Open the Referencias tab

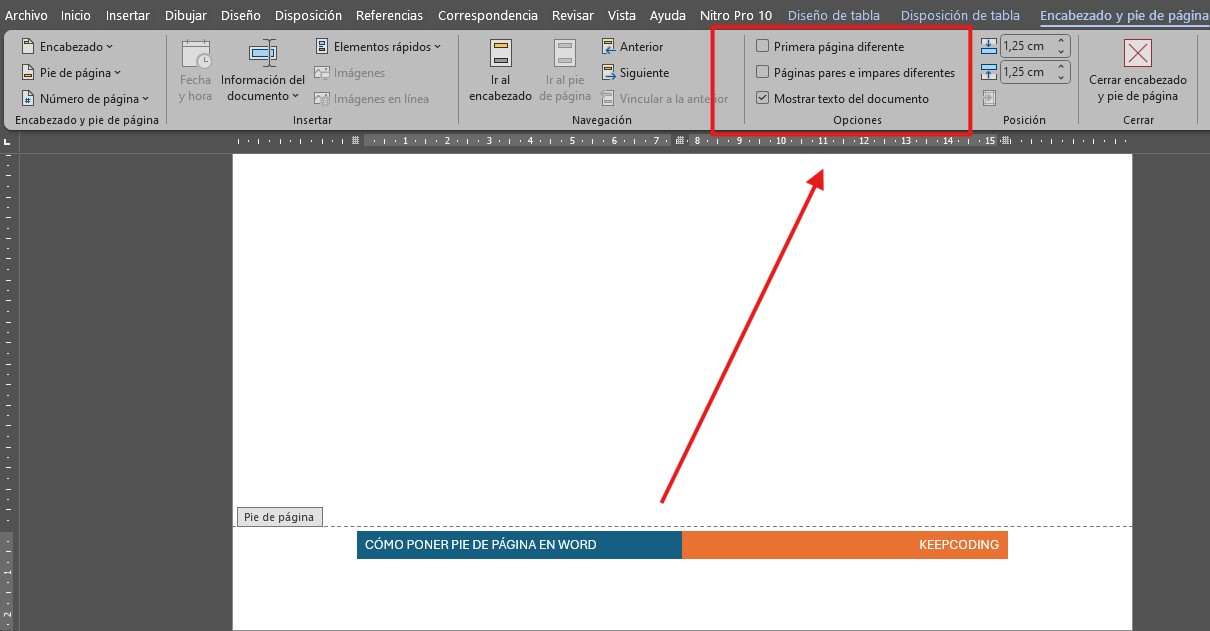point(389,15)
